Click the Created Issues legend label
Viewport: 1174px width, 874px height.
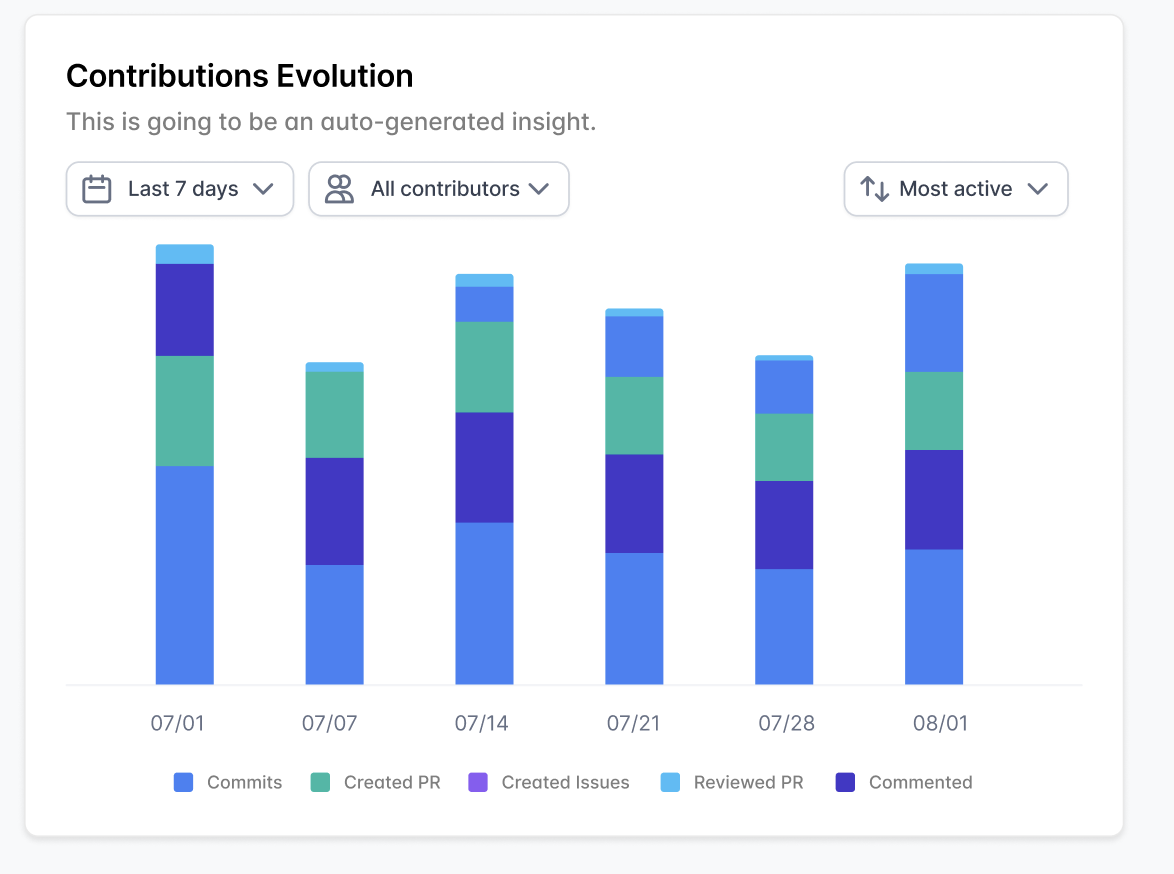pos(565,782)
